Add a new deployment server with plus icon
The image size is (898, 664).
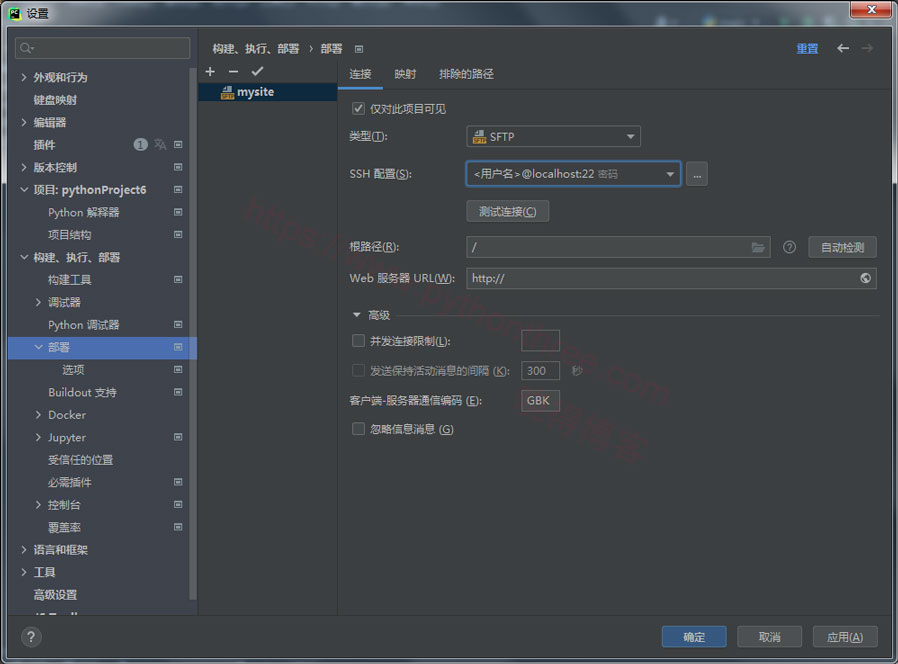[x=210, y=72]
